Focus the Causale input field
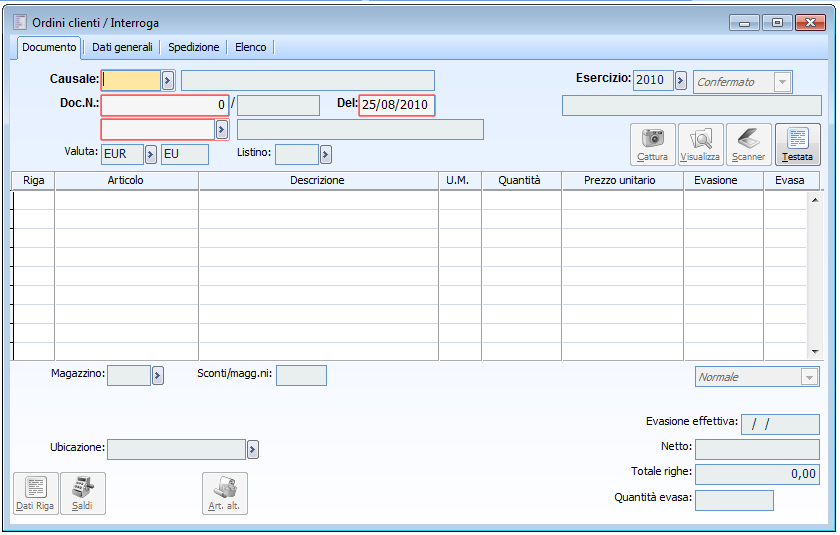840x535 pixels. coord(131,80)
